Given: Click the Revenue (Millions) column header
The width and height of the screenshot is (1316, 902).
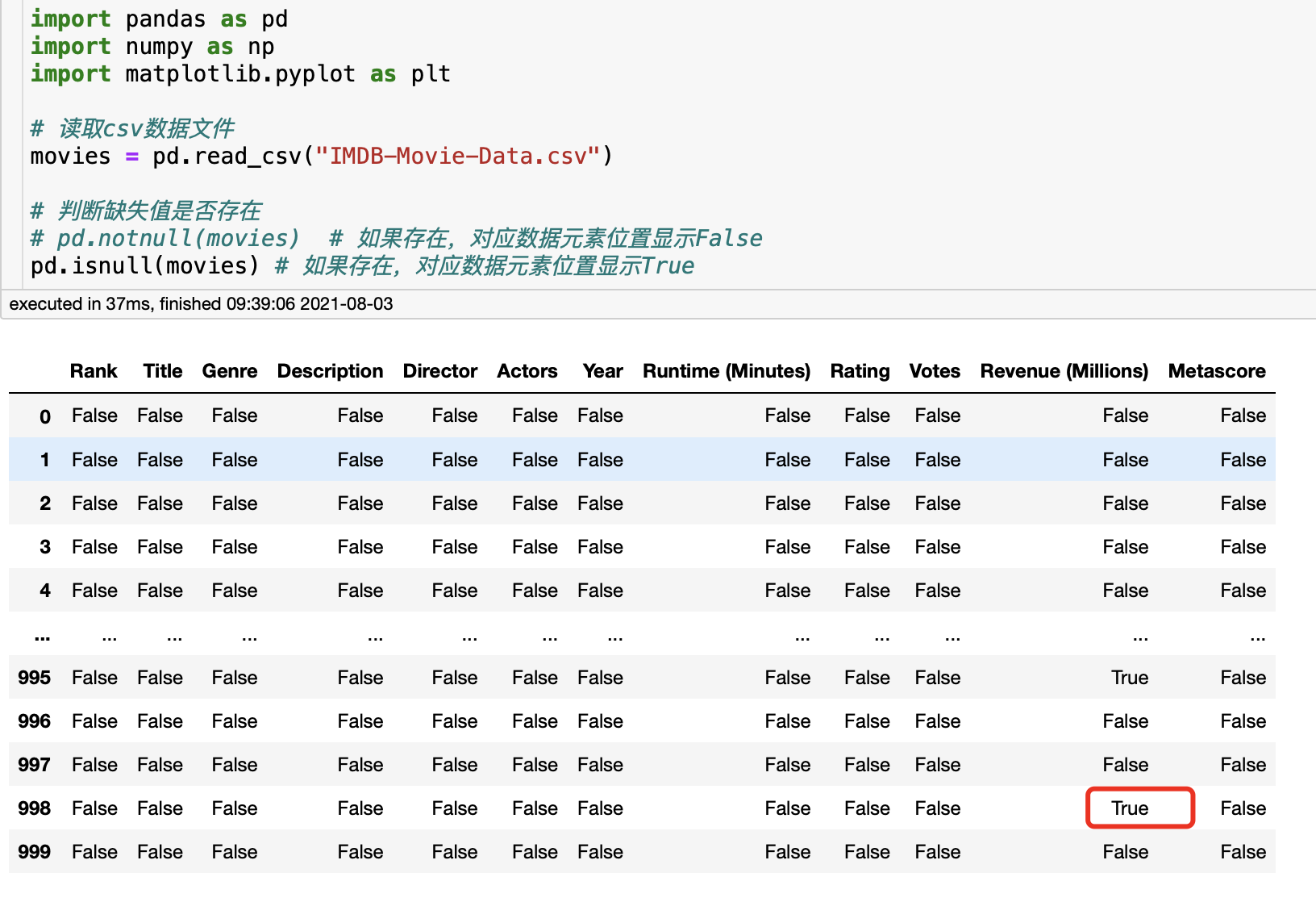Looking at the screenshot, I should pyautogui.click(x=1064, y=371).
